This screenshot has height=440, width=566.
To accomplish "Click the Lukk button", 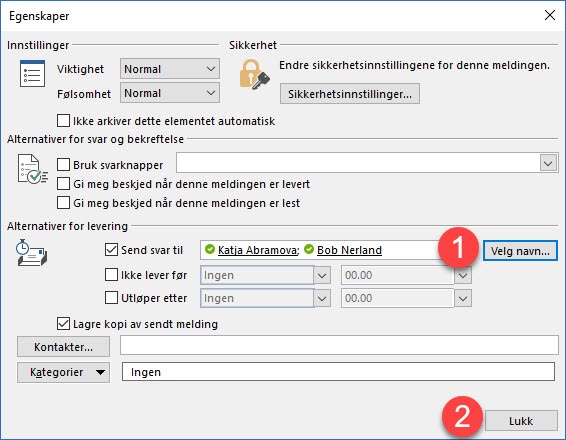I will (521, 421).
